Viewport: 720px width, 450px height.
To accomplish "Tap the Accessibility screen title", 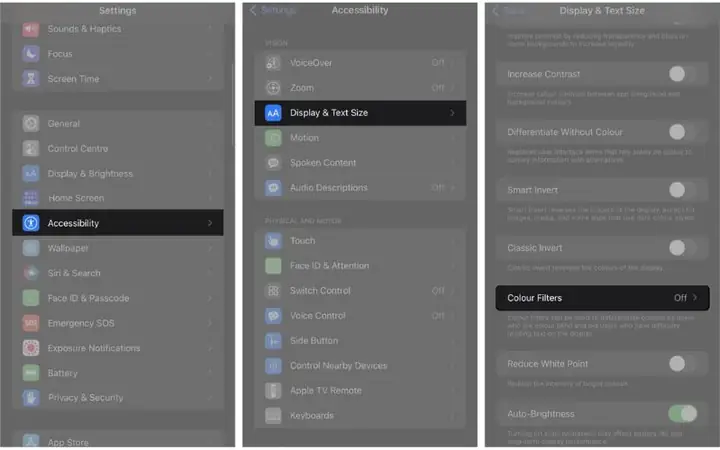I will pos(360,10).
